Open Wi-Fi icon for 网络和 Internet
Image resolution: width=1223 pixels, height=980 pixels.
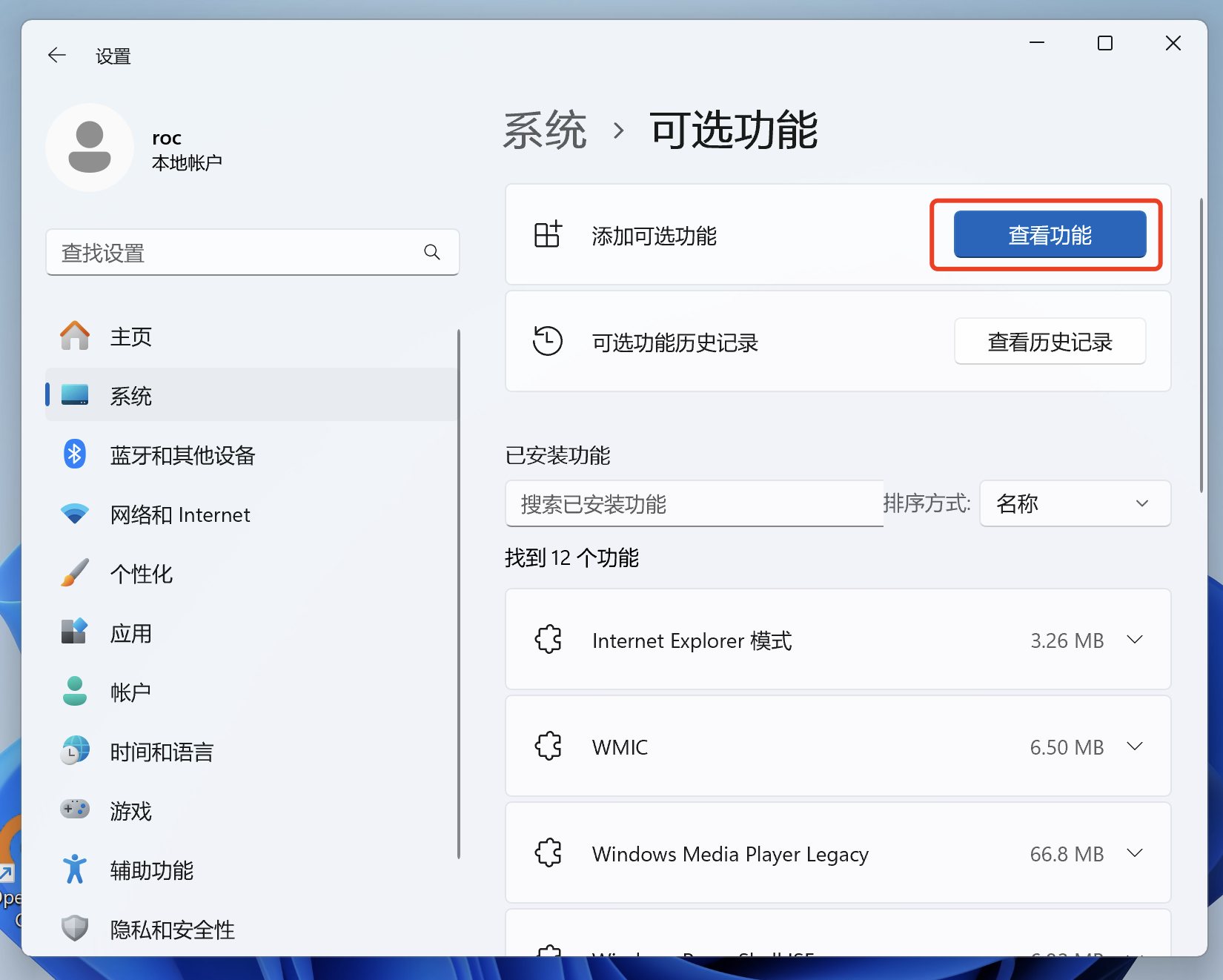click(75, 514)
